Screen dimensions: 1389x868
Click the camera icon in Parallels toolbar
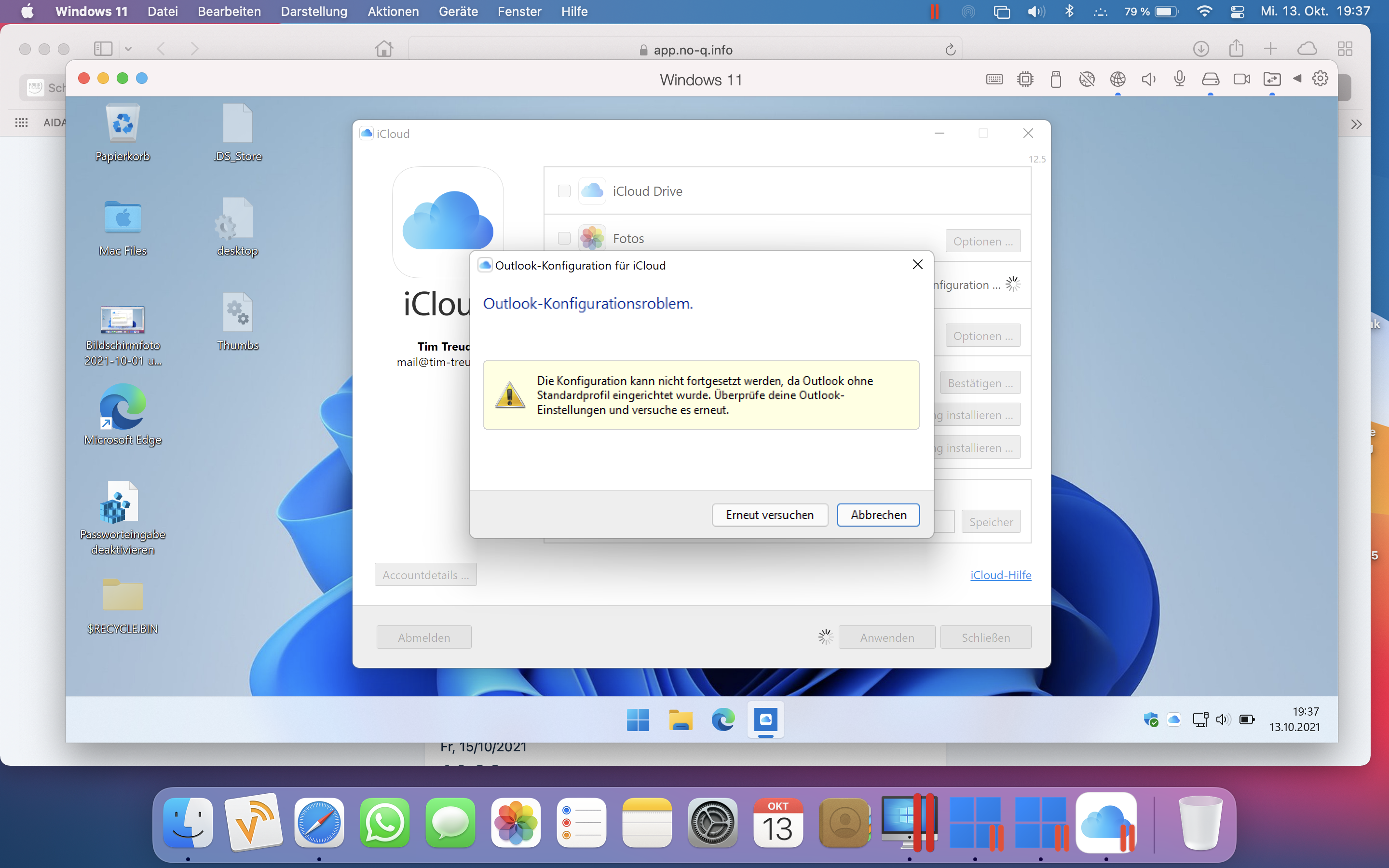point(1241,79)
